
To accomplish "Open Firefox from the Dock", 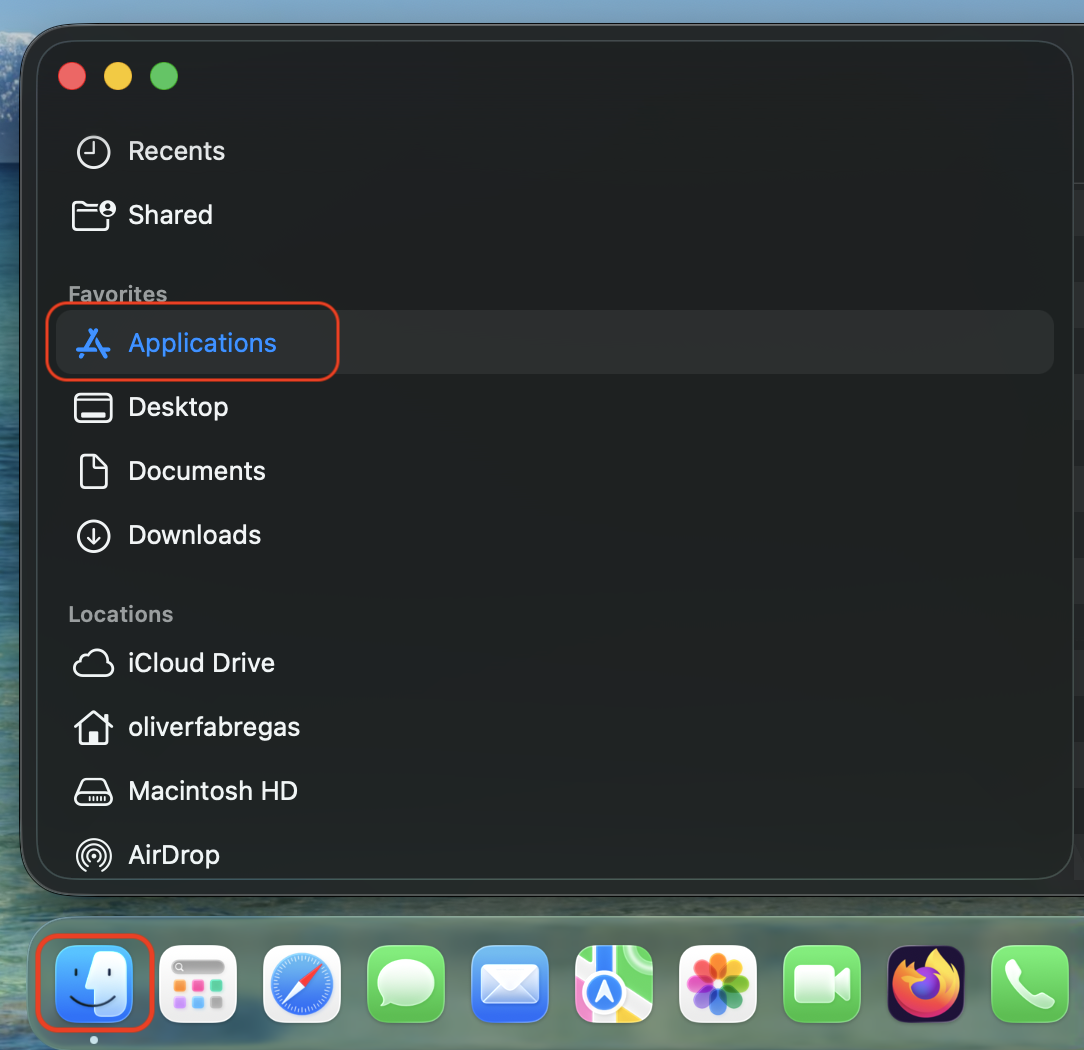I will tap(926, 984).
